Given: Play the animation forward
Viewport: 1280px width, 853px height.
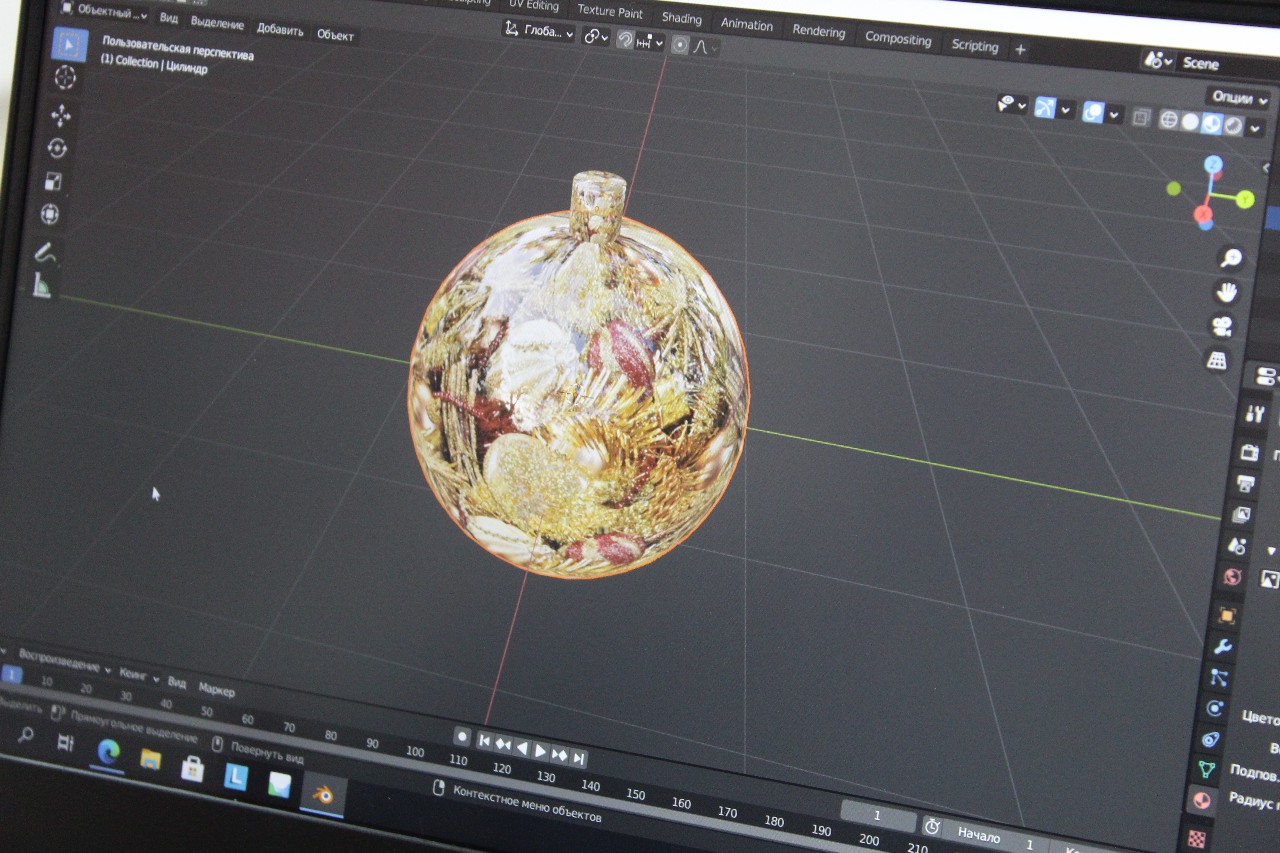Looking at the screenshot, I should pyautogui.click(x=540, y=750).
